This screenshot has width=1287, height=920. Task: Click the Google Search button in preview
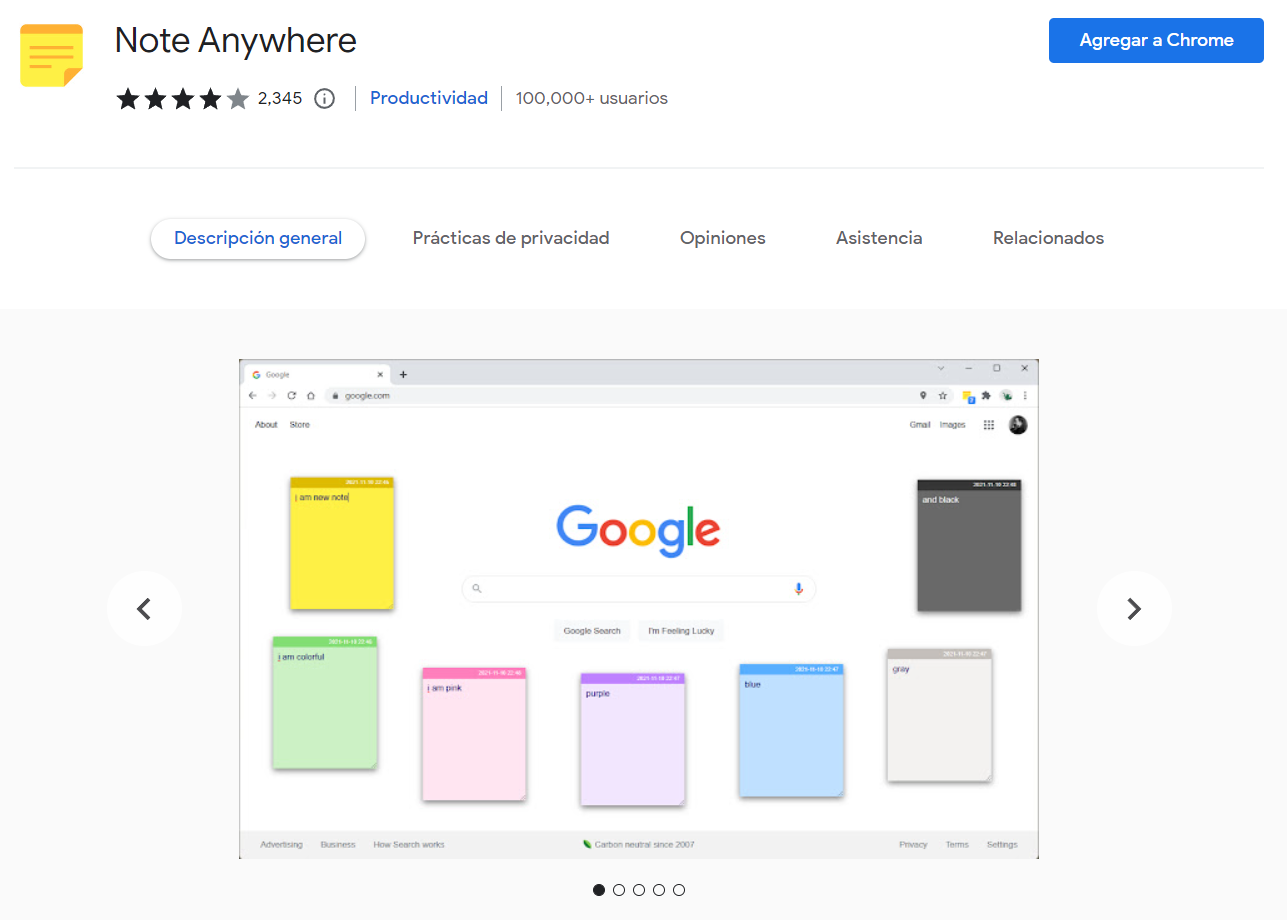point(592,631)
